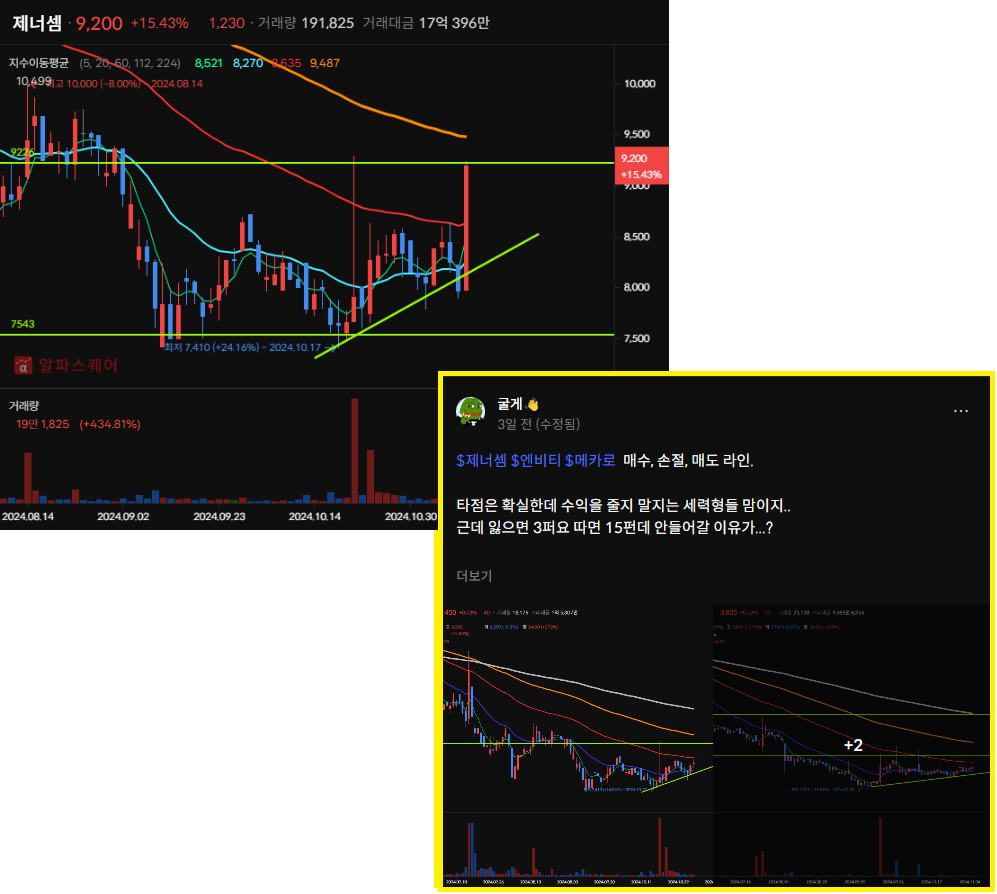The height and width of the screenshot is (894, 997).
Task: Open the three-dot more options menu
Action: [960, 411]
